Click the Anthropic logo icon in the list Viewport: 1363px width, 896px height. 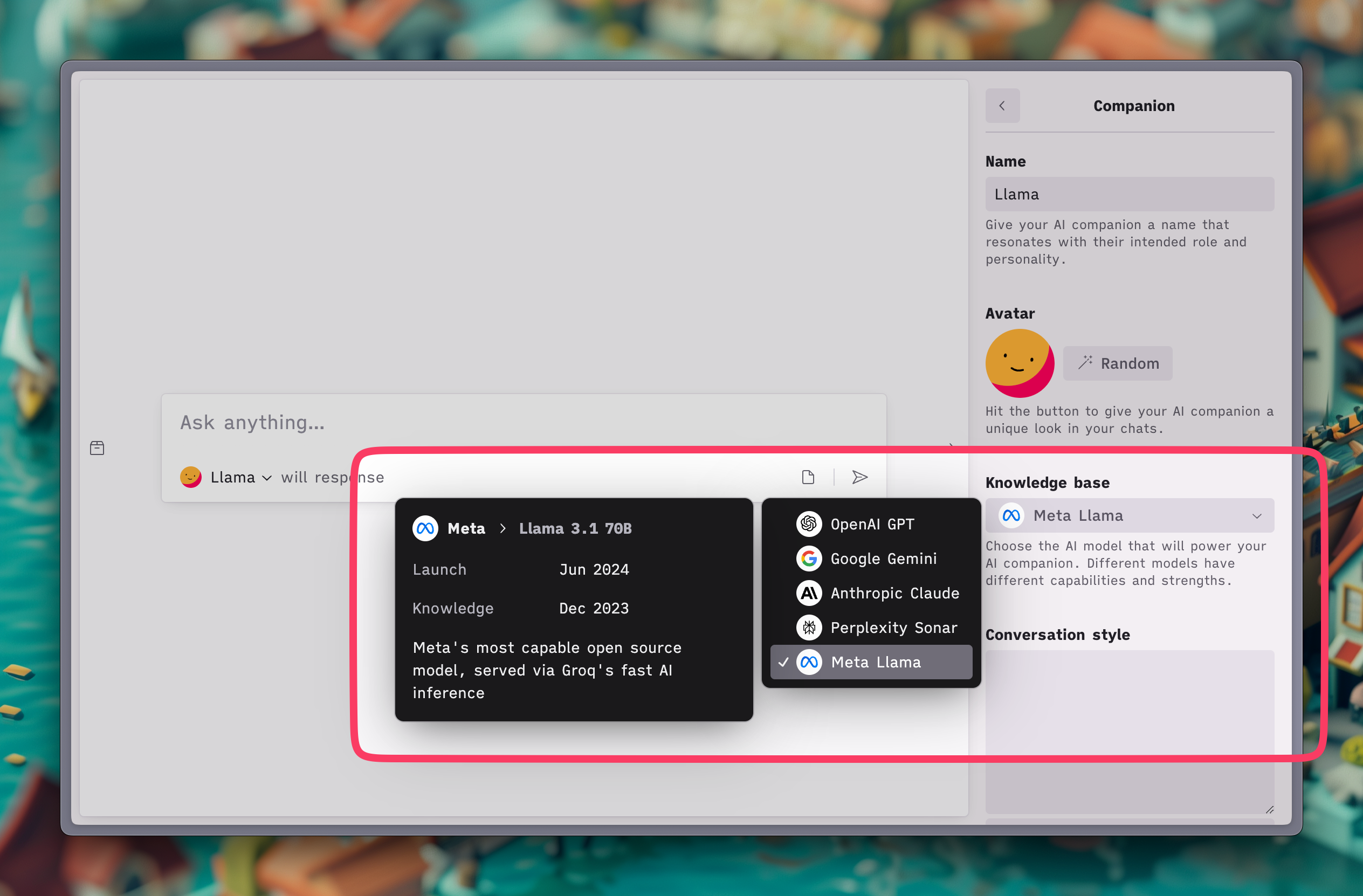(809, 592)
